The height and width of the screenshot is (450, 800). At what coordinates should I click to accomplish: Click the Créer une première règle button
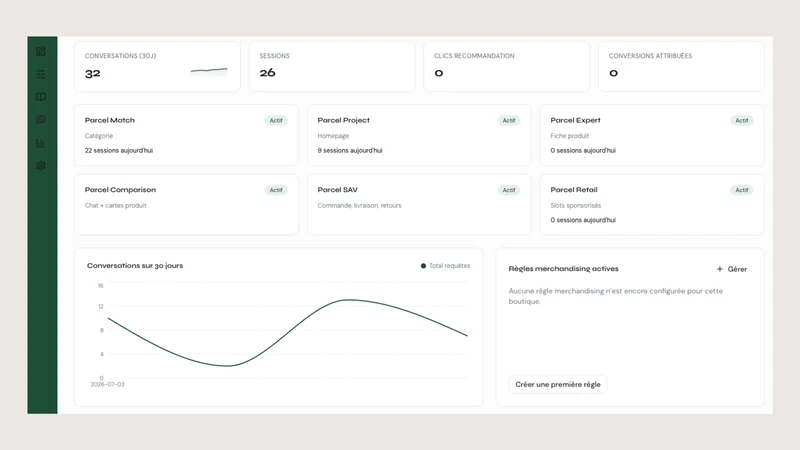[558, 384]
